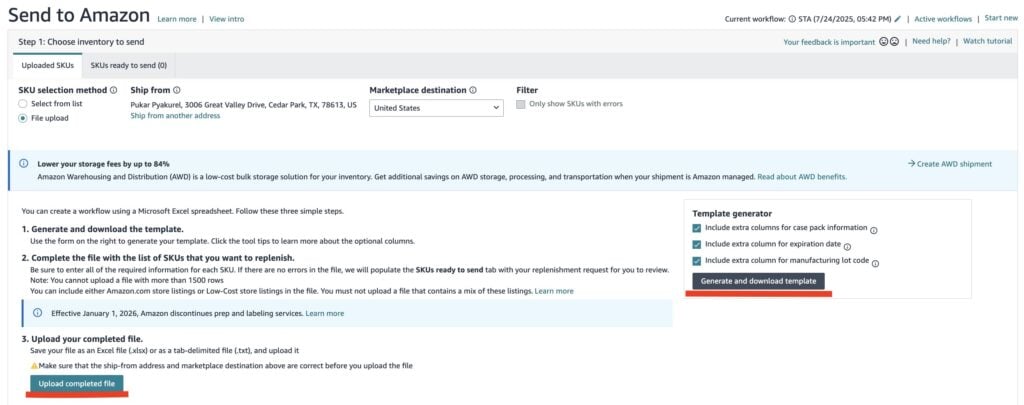Click the 'Upload completed file' button
This screenshot has height=405, width=1024.
pos(76,384)
